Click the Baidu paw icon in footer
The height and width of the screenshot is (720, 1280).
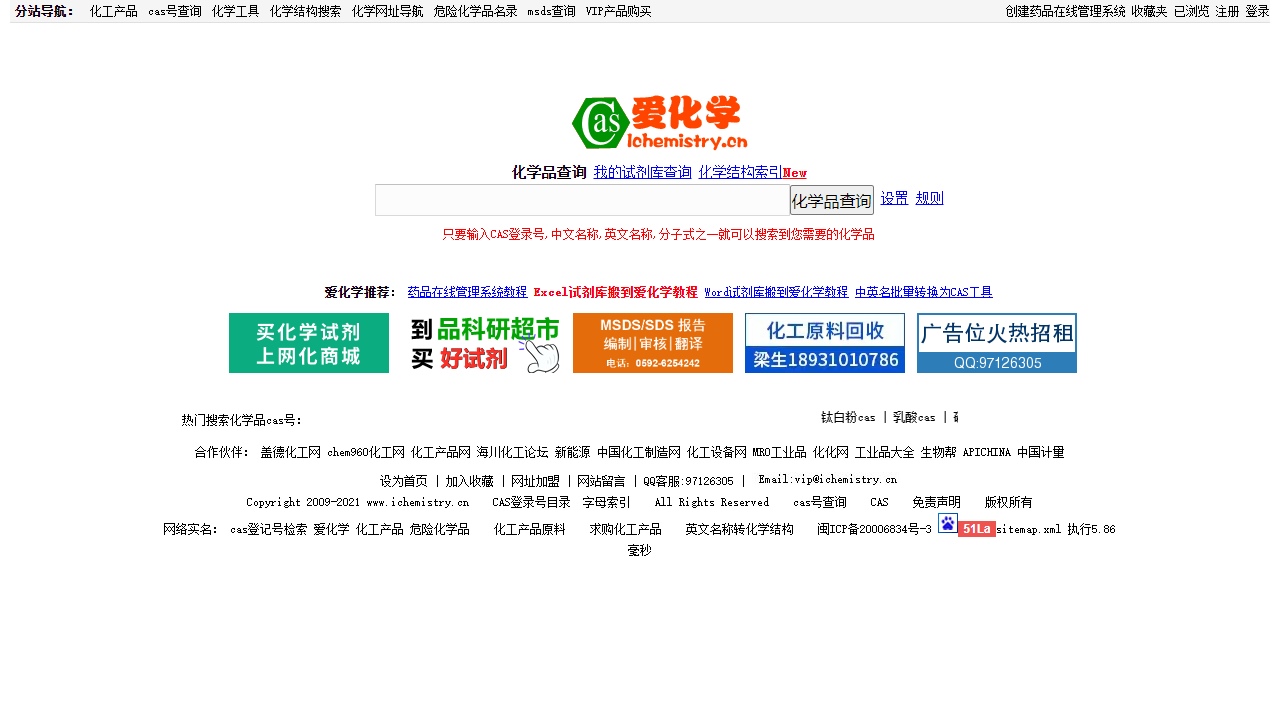click(x=948, y=523)
